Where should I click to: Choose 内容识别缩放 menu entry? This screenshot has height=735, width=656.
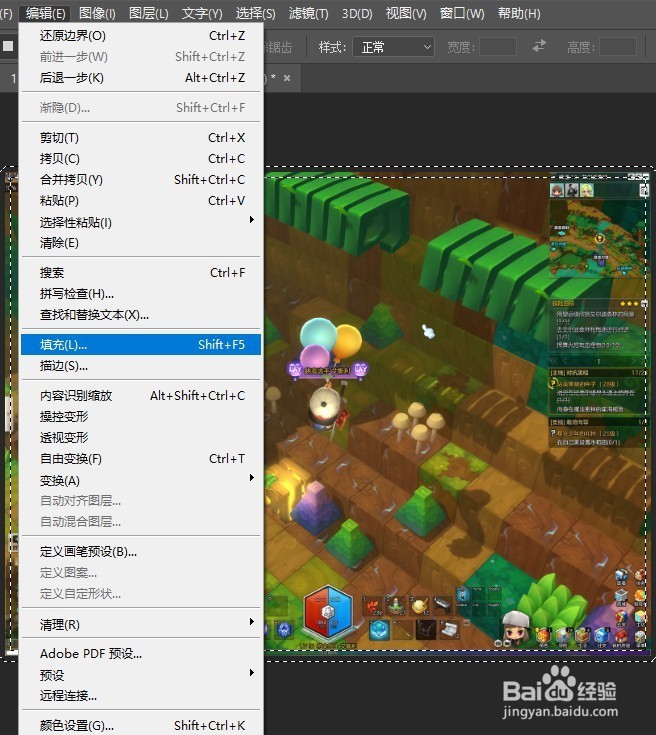(141, 396)
